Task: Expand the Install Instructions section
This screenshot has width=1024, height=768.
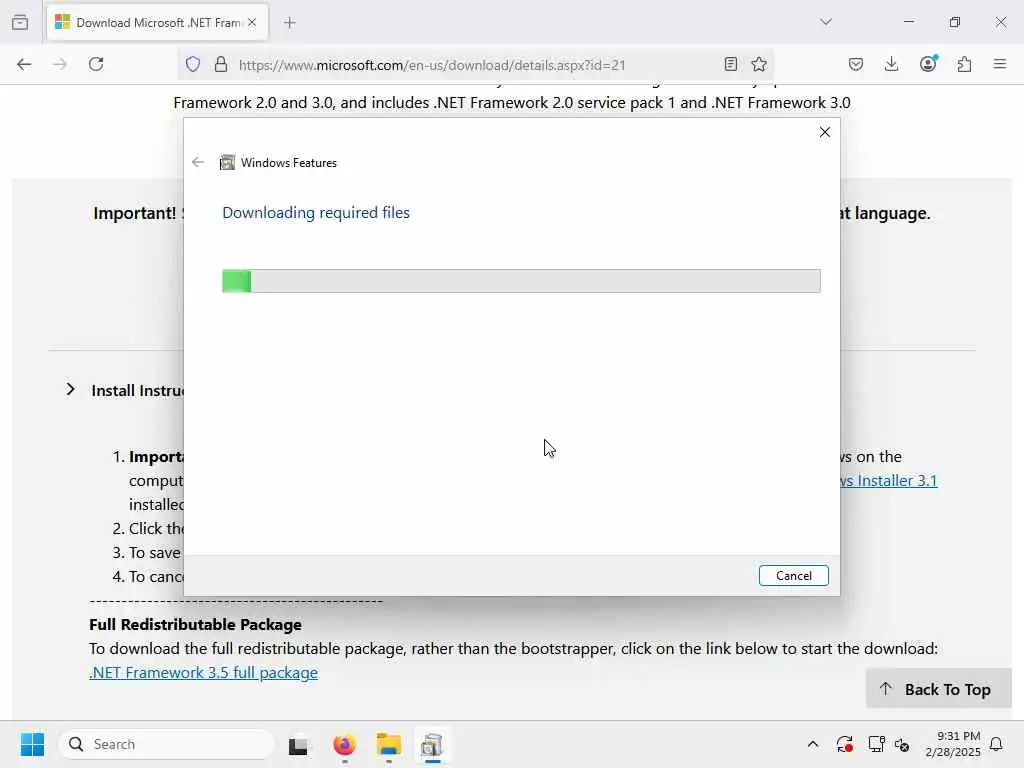Action: (71, 390)
